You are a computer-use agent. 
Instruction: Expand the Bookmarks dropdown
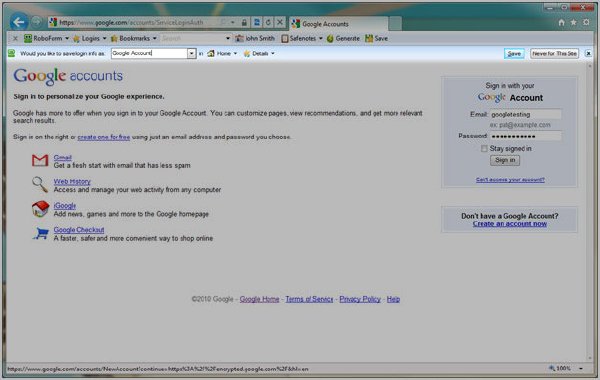coord(155,38)
